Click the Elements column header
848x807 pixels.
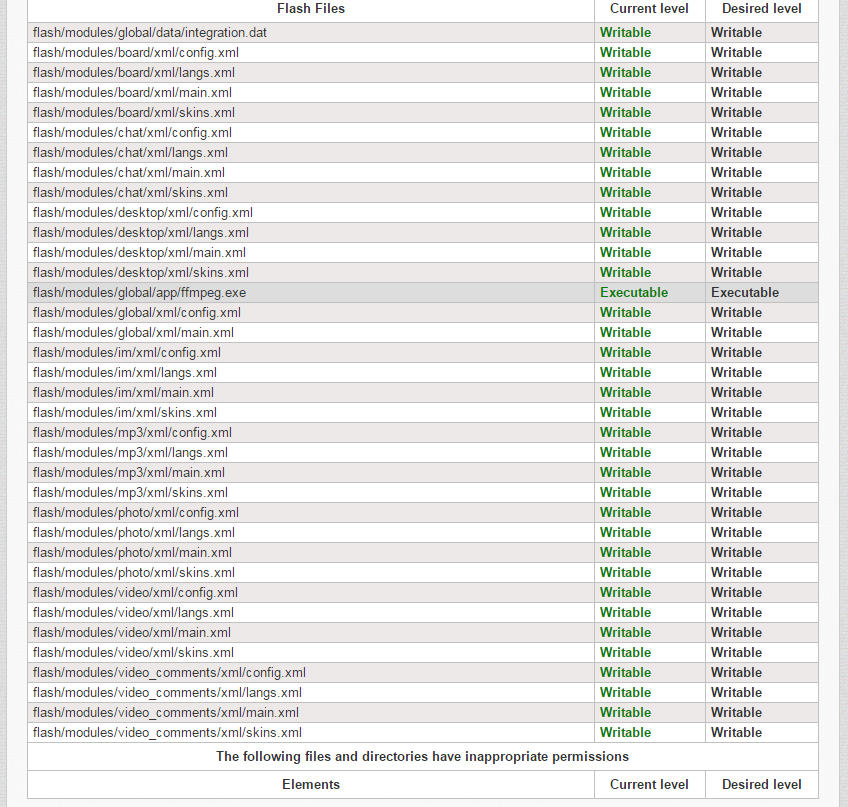[311, 785]
